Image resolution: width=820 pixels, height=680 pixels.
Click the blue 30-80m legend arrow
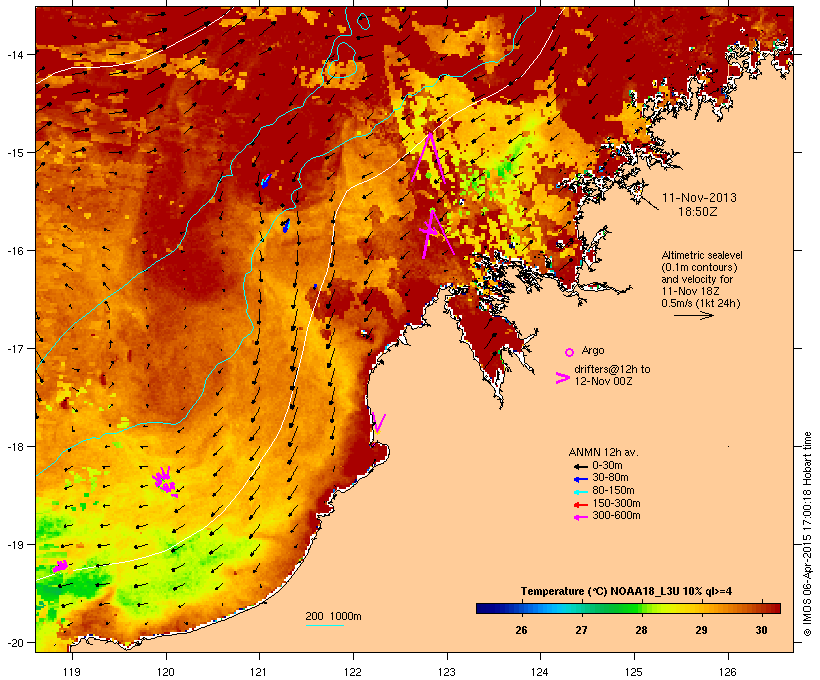pyautogui.click(x=580, y=479)
